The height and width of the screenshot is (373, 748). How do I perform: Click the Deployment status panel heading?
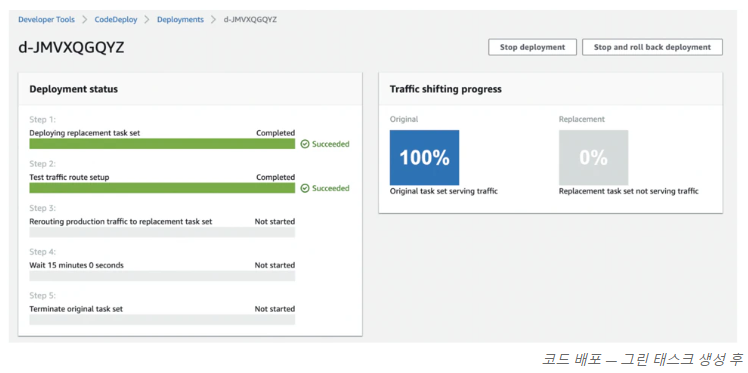[73, 89]
